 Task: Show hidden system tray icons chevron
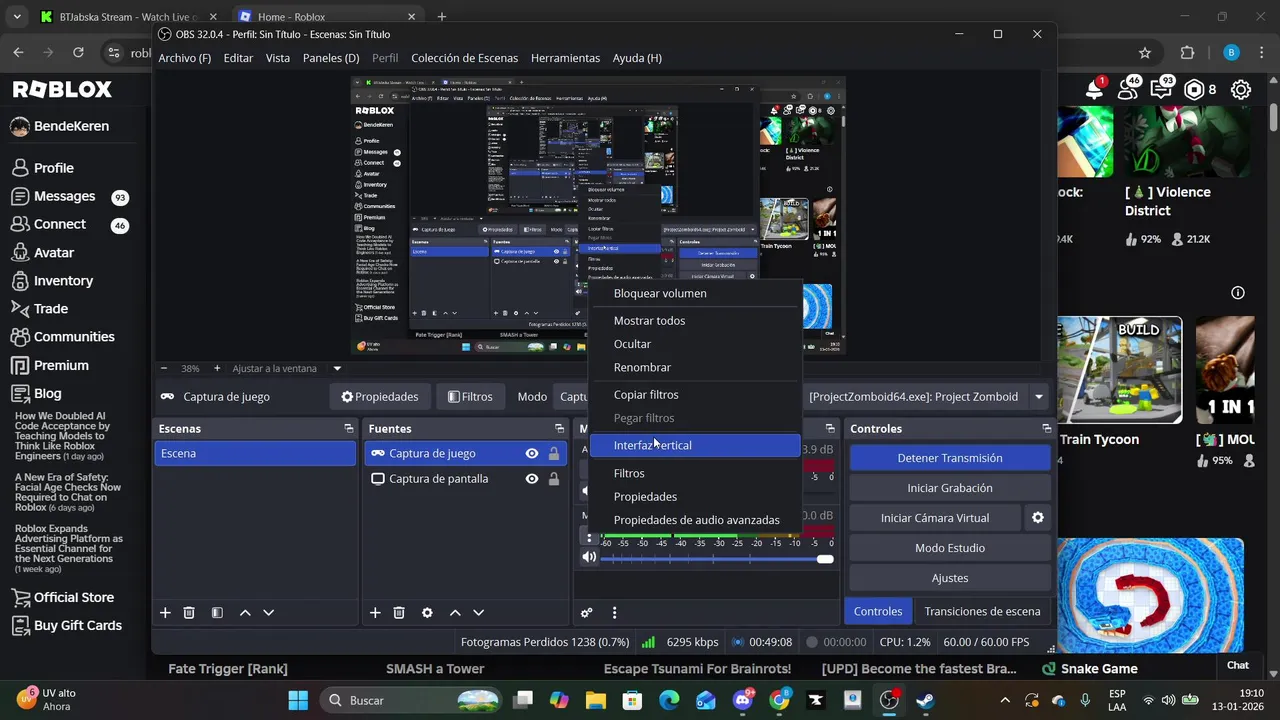pos(1005,700)
